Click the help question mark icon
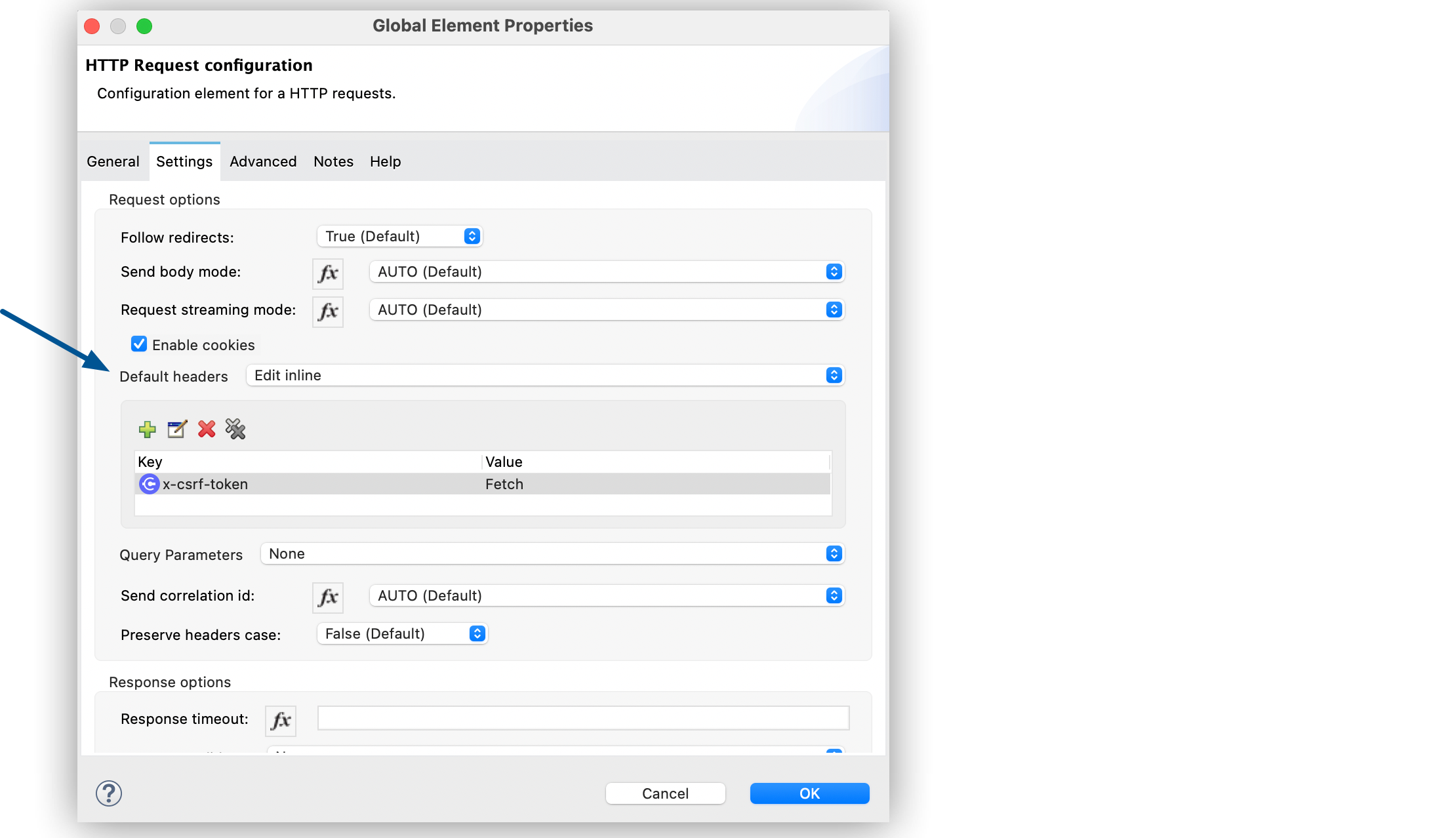1456x838 pixels. [x=110, y=793]
